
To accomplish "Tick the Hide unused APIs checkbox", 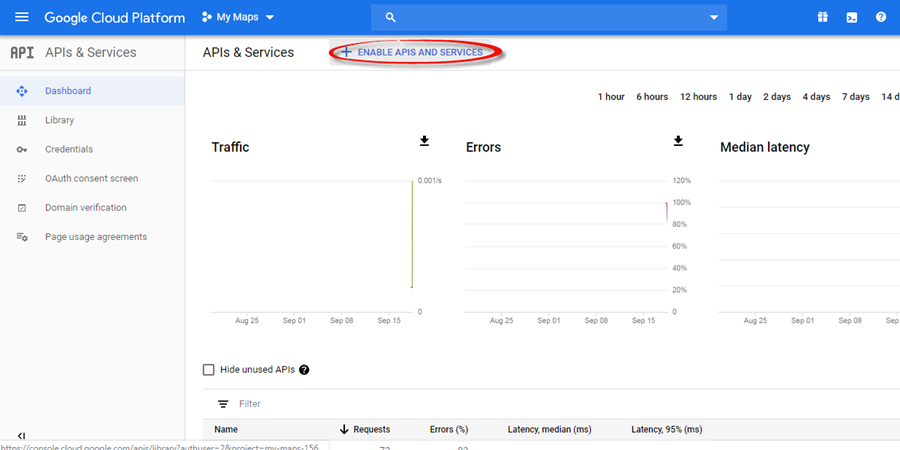I will point(208,370).
